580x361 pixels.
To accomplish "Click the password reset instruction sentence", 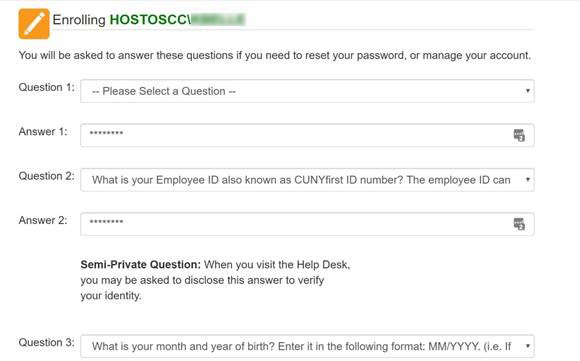I will tap(275, 55).
